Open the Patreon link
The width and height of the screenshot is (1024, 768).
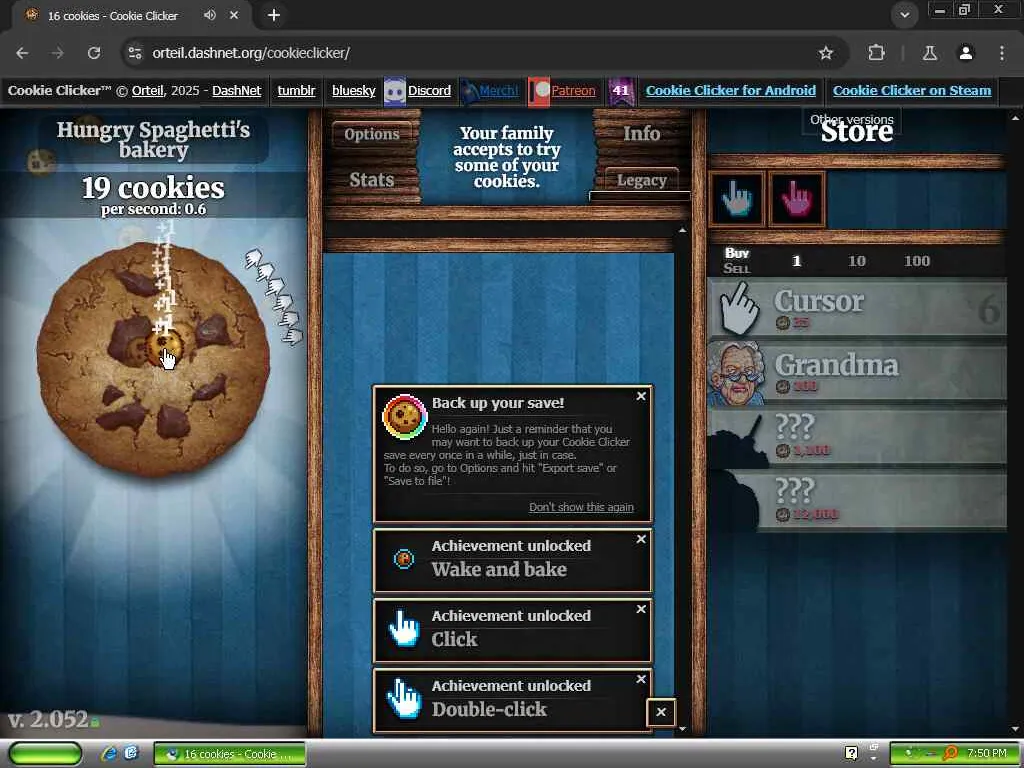573,90
